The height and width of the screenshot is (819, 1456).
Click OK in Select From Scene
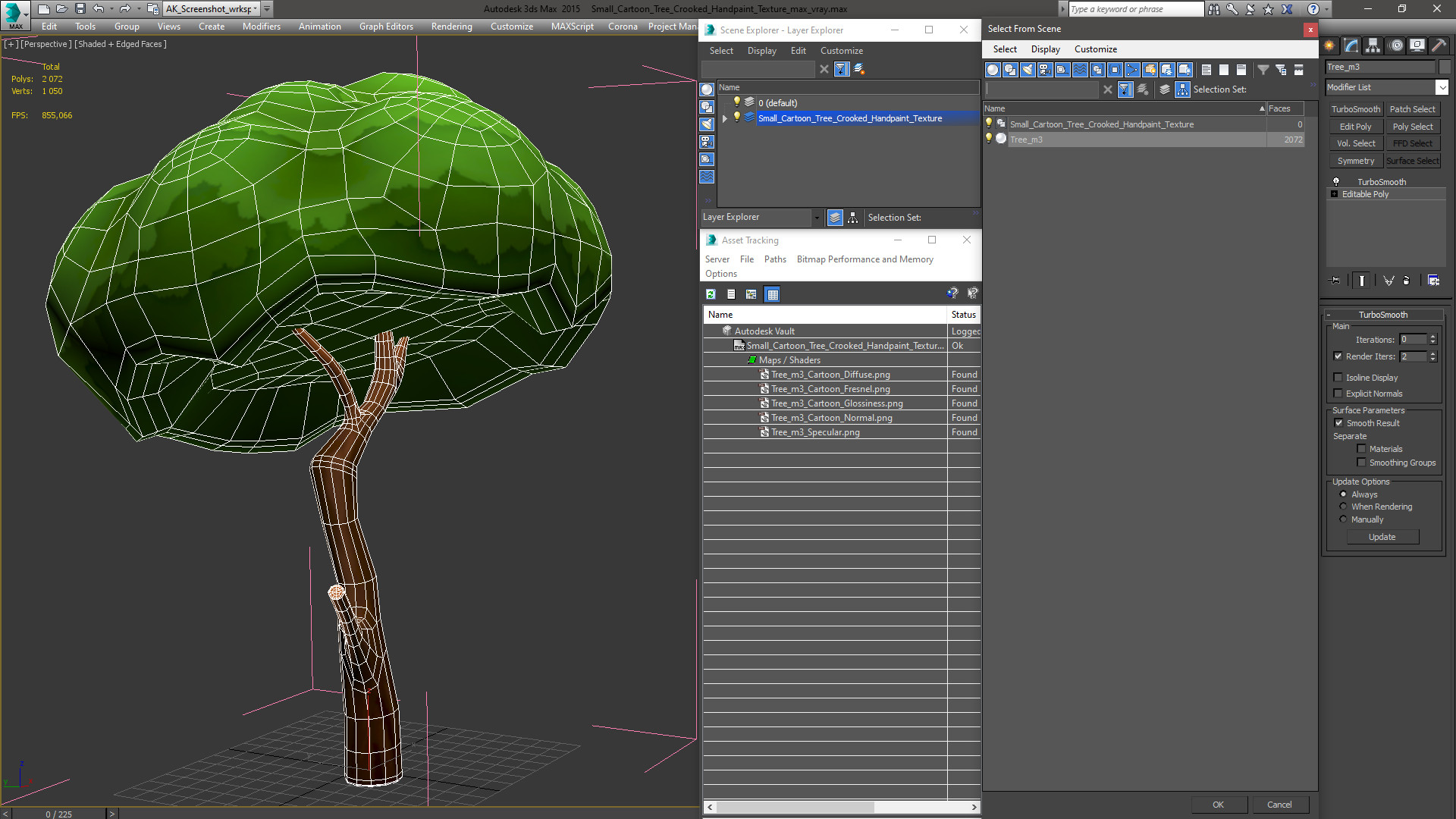coord(1218,805)
